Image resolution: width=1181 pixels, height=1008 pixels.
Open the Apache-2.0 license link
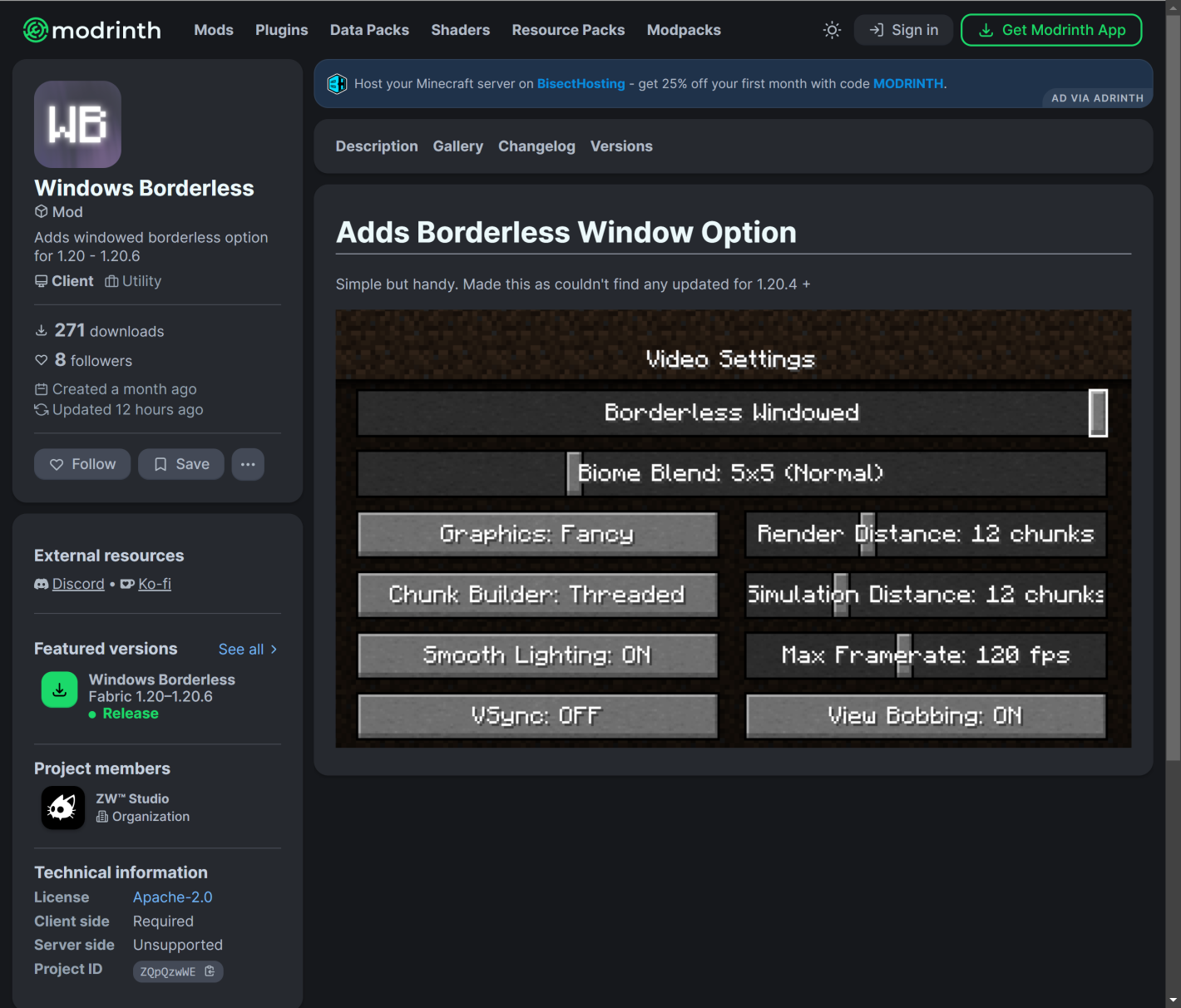[x=172, y=897]
